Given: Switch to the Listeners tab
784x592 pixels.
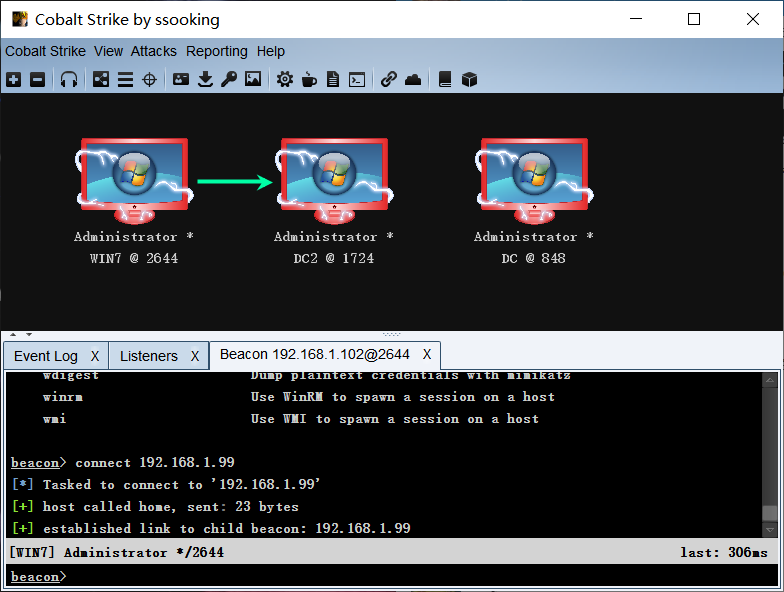Looking at the screenshot, I should coord(148,356).
